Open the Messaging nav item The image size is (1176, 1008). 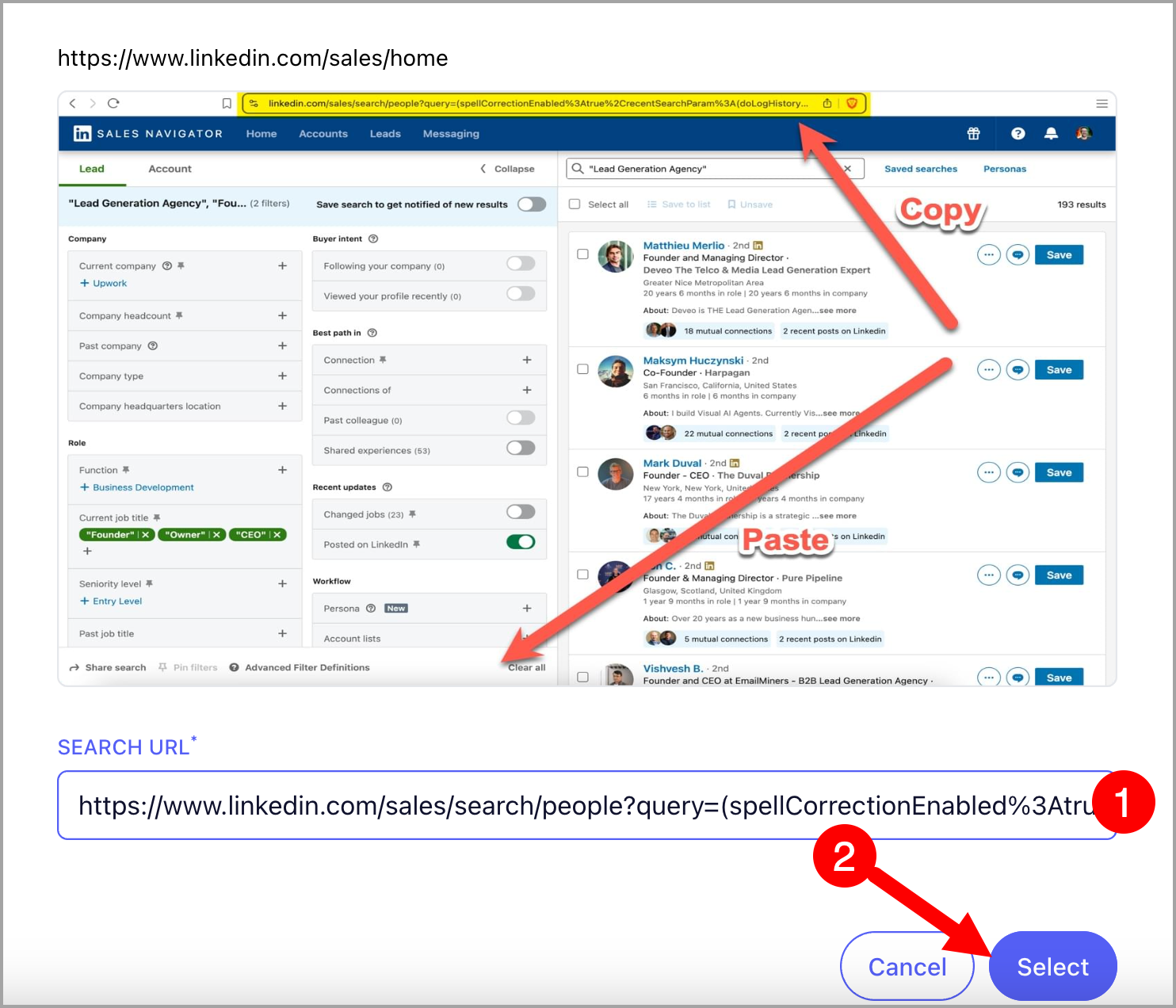pyautogui.click(x=451, y=134)
